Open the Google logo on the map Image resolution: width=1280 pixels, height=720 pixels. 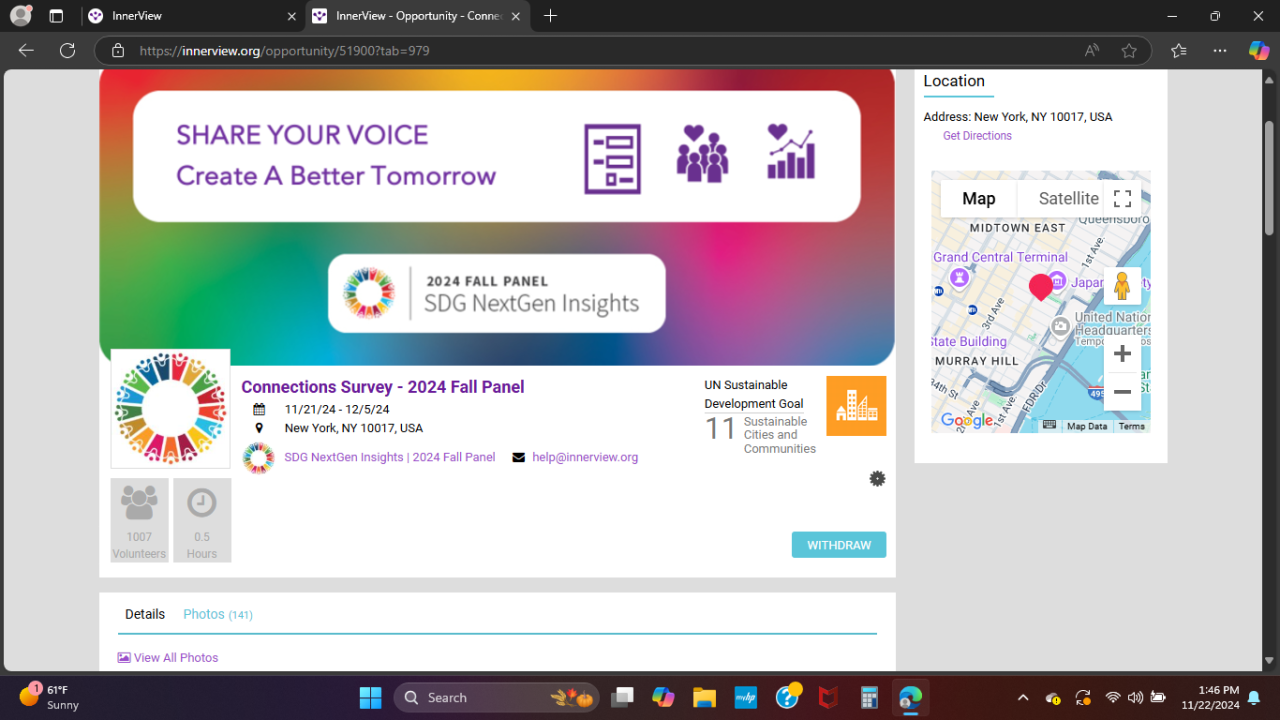tap(967, 421)
